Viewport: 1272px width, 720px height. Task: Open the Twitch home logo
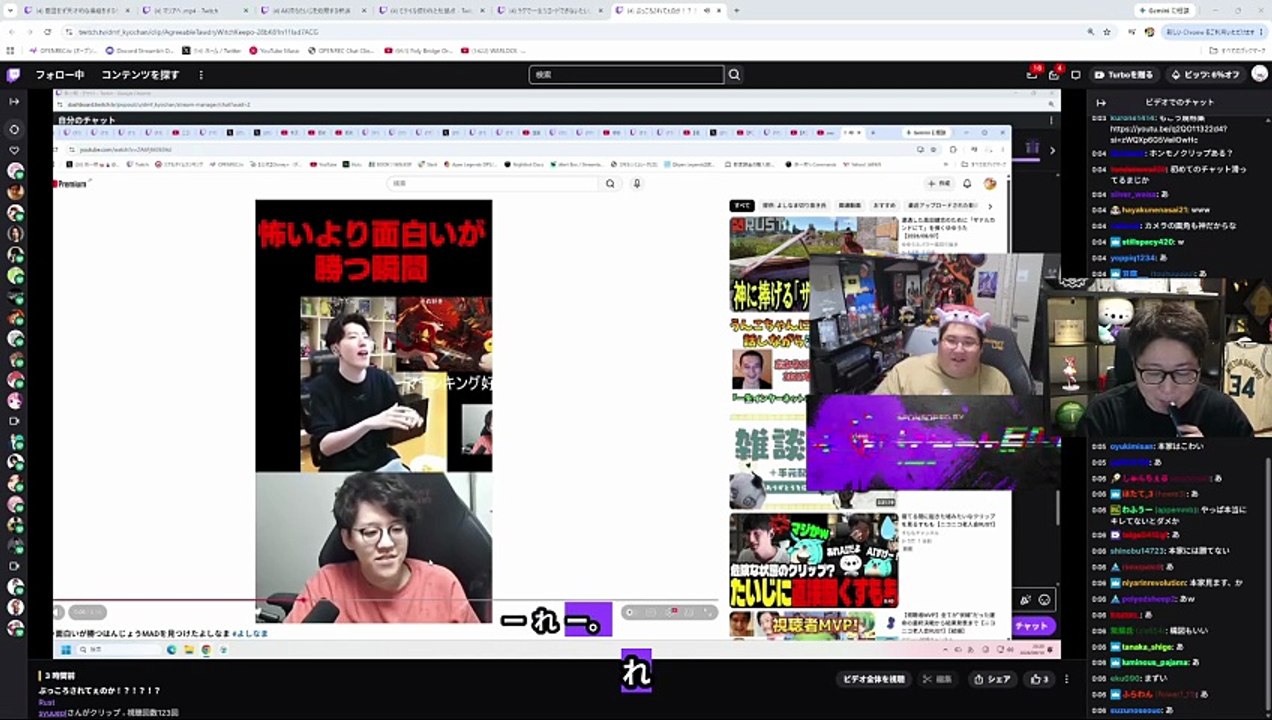click(13, 75)
